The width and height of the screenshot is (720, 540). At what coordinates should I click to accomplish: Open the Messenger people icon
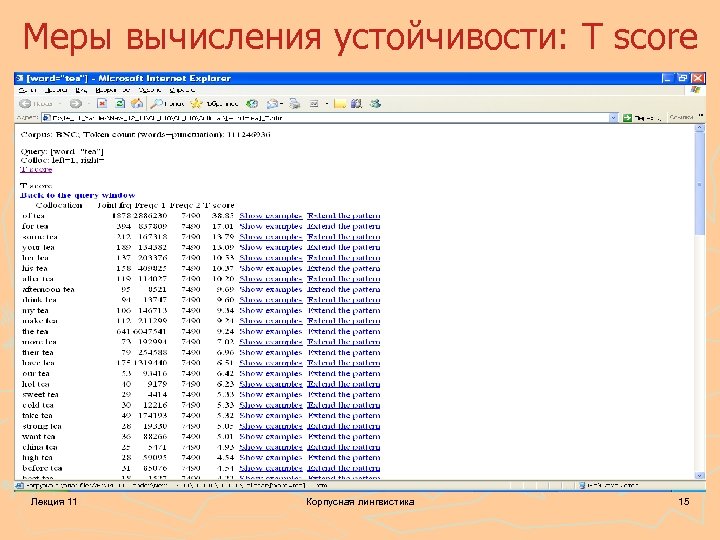[376, 104]
